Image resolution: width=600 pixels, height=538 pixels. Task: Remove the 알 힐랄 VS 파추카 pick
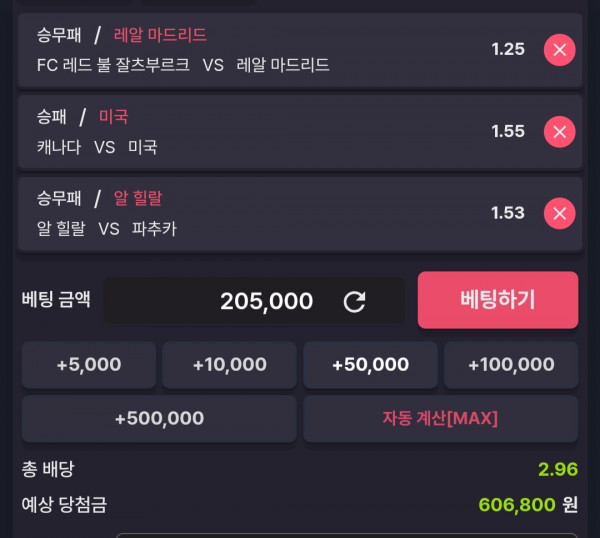pos(559,214)
